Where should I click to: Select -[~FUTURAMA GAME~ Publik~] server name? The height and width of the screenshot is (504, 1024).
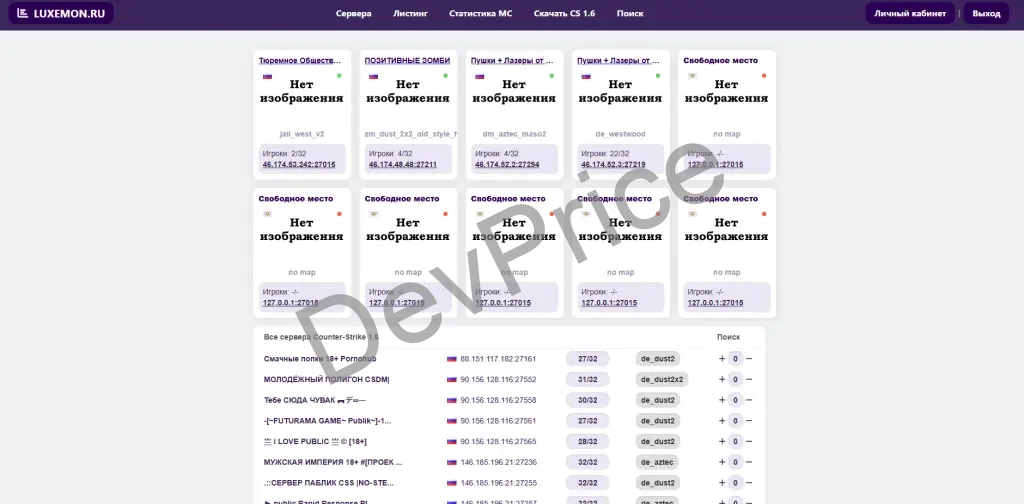pos(327,420)
